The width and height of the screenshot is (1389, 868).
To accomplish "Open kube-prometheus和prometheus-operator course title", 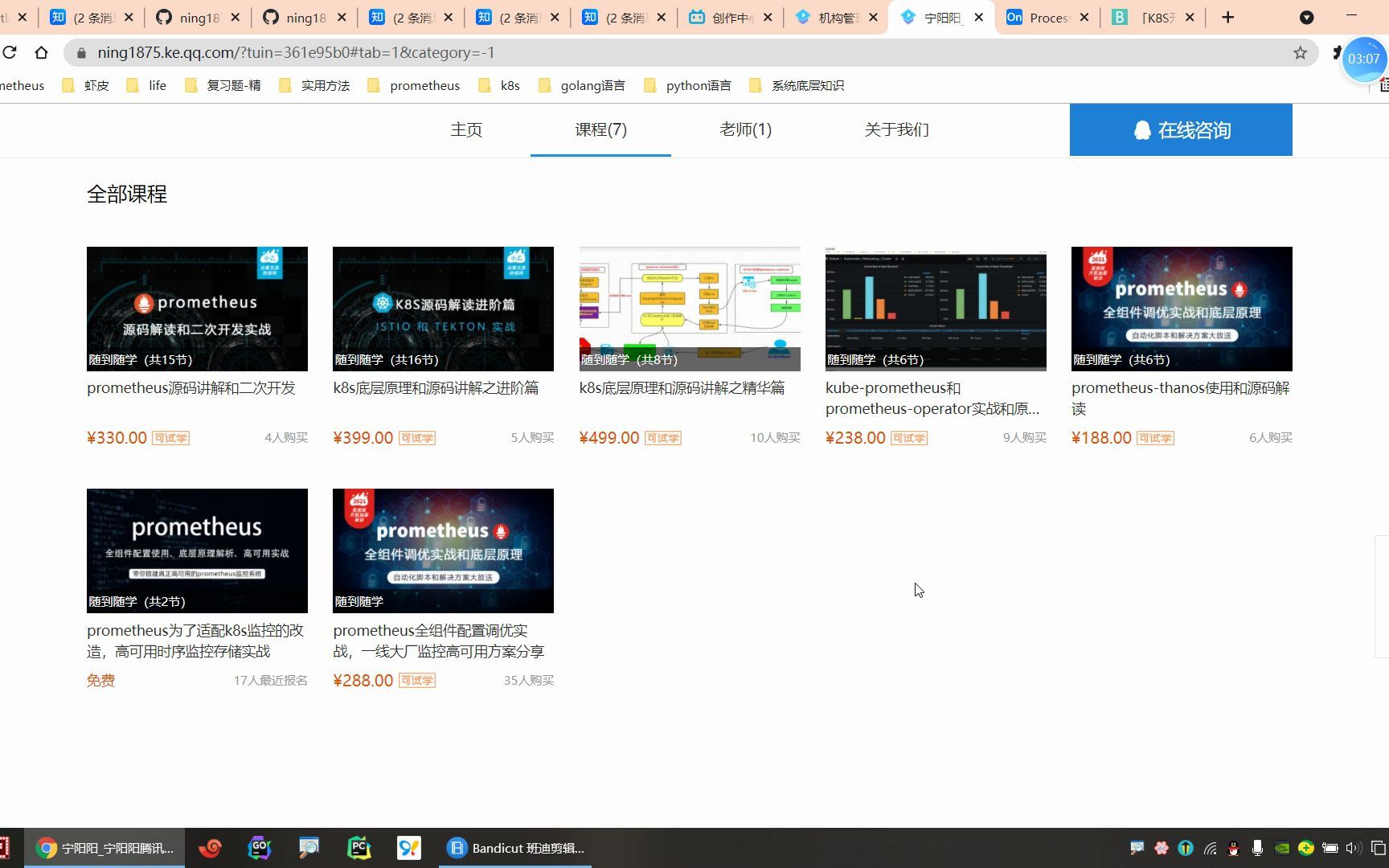I will 932,399.
